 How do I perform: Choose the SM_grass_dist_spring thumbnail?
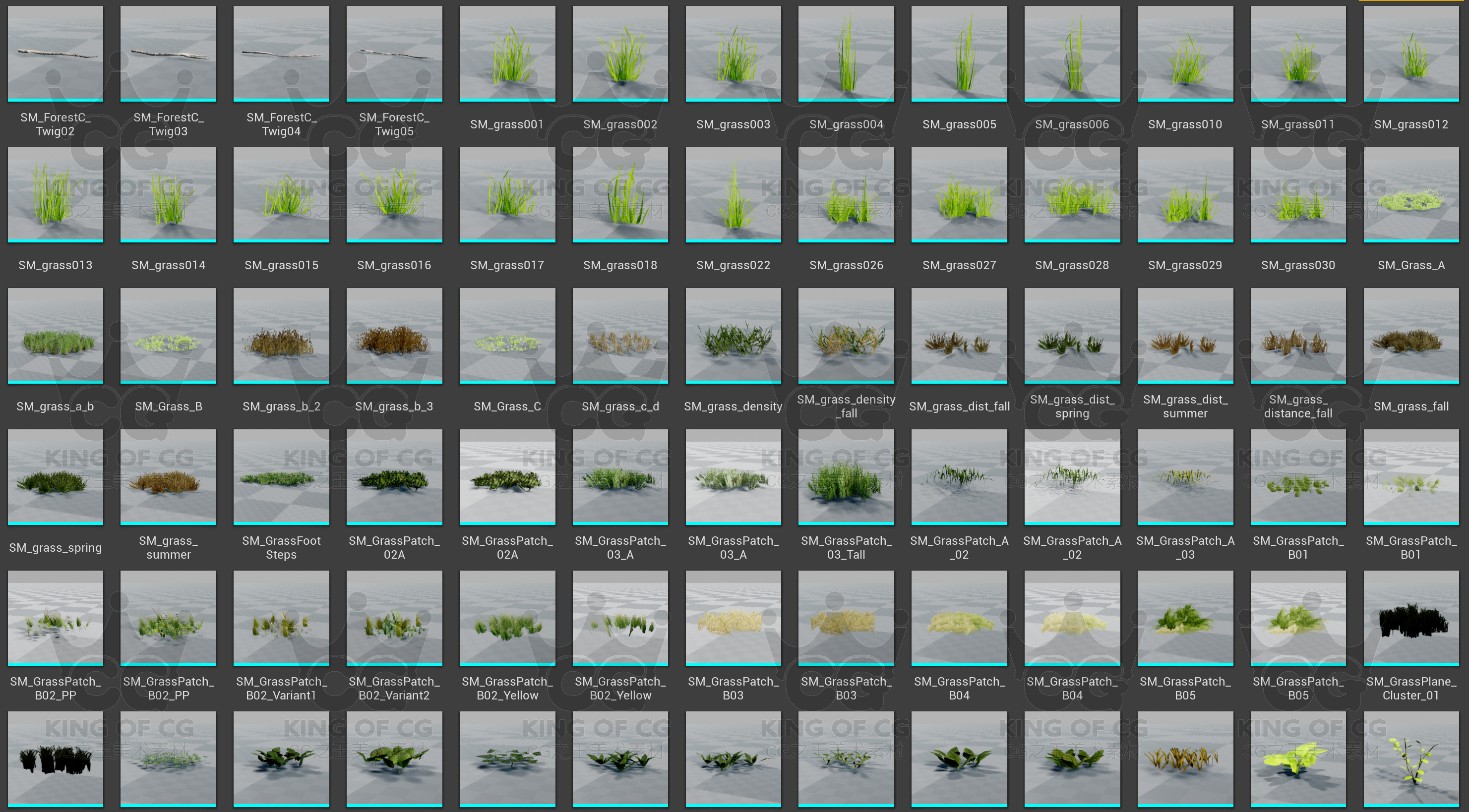pyautogui.click(x=1072, y=335)
